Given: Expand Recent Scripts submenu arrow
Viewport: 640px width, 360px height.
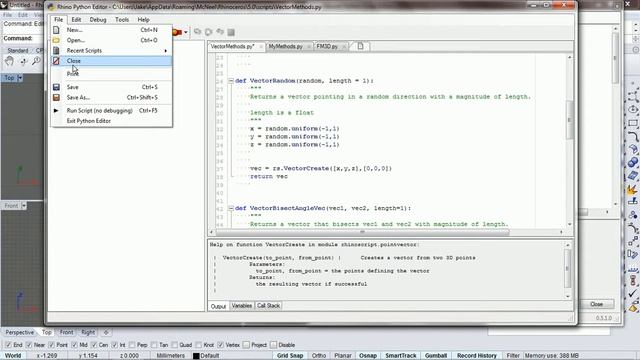Looking at the screenshot, I should point(166,51).
